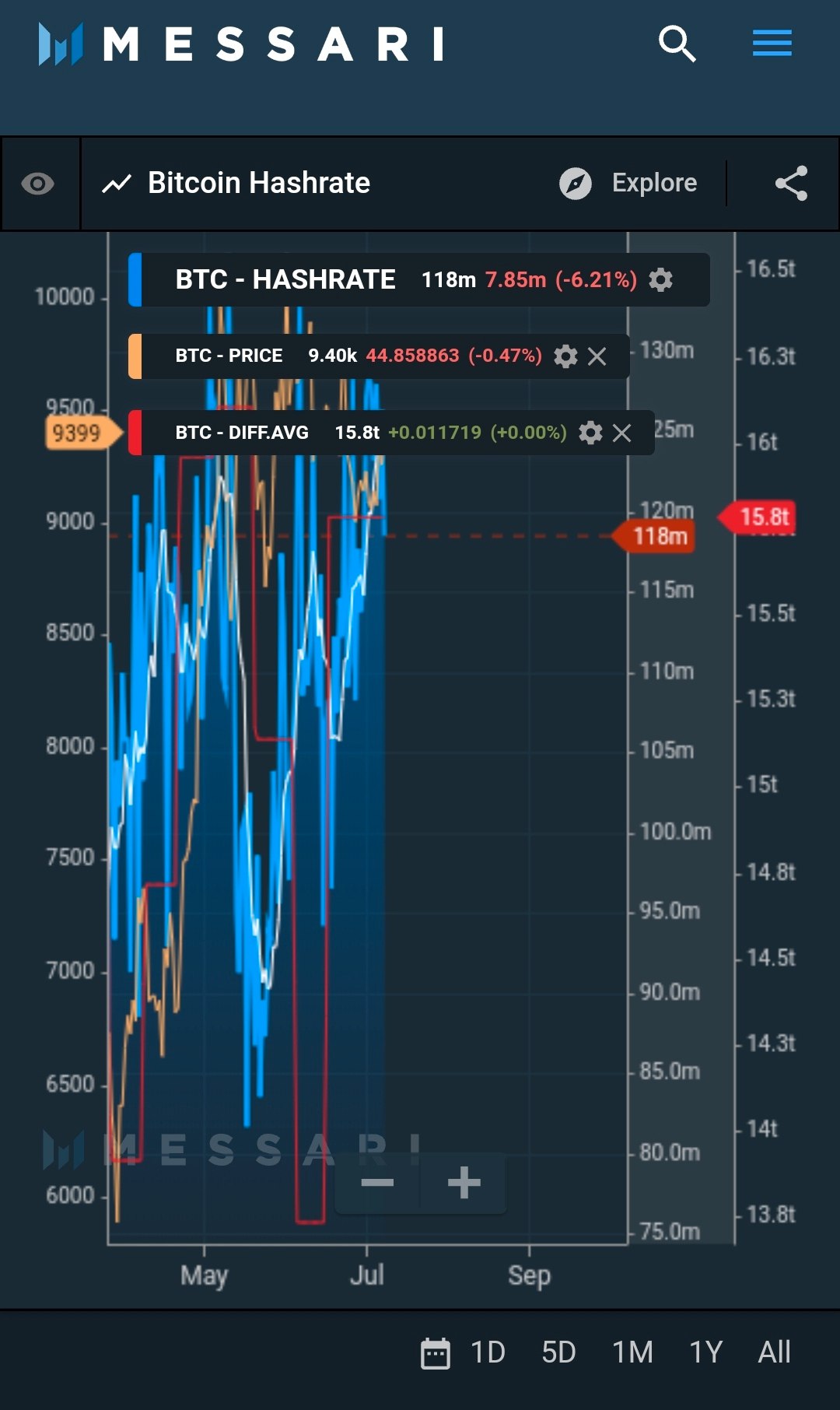840x1410 pixels.
Task: Click the Messari logo
Action: coord(241,44)
